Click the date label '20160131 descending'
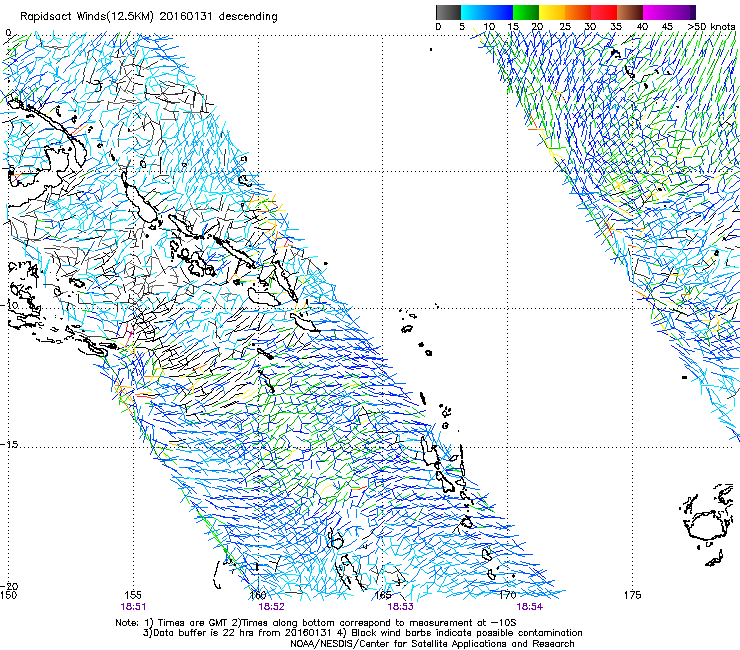740x650 pixels. pyautogui.click(x=219, y=17)
